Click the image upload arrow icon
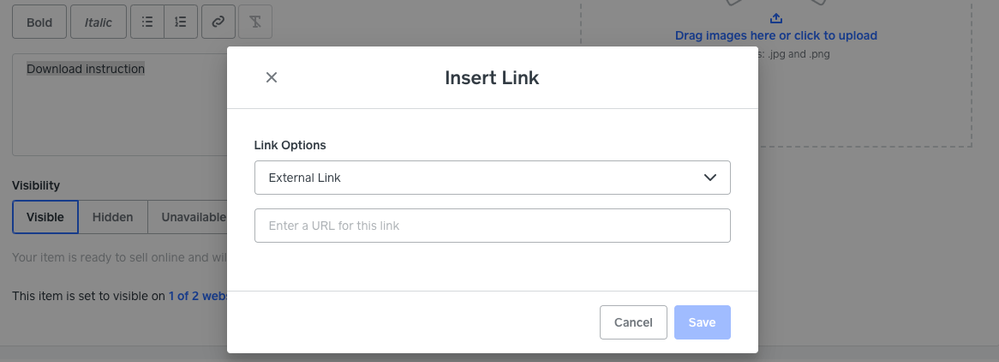 [x=776, y=18]
